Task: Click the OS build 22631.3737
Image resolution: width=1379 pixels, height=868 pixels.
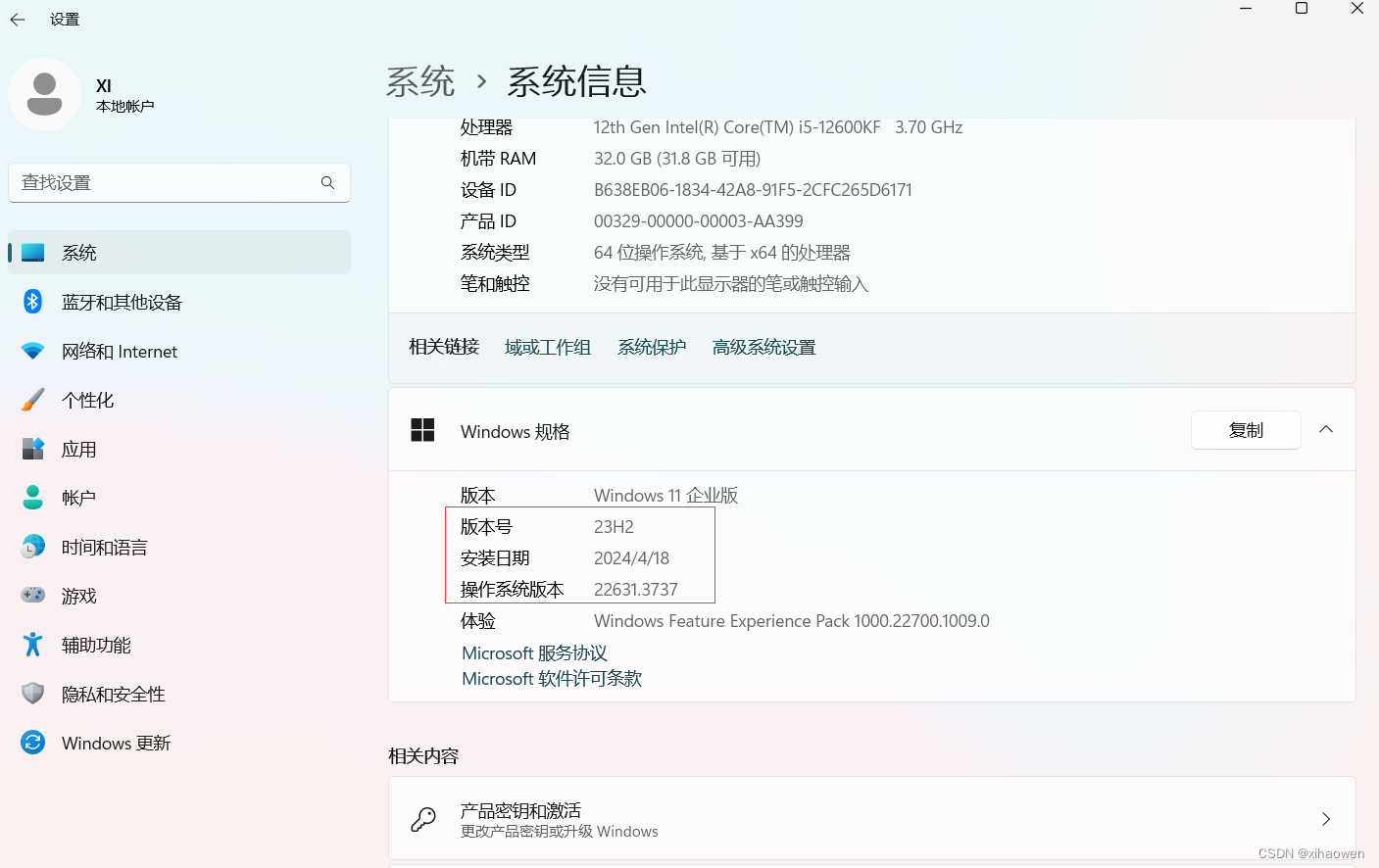Action: [x=635, y=590]
